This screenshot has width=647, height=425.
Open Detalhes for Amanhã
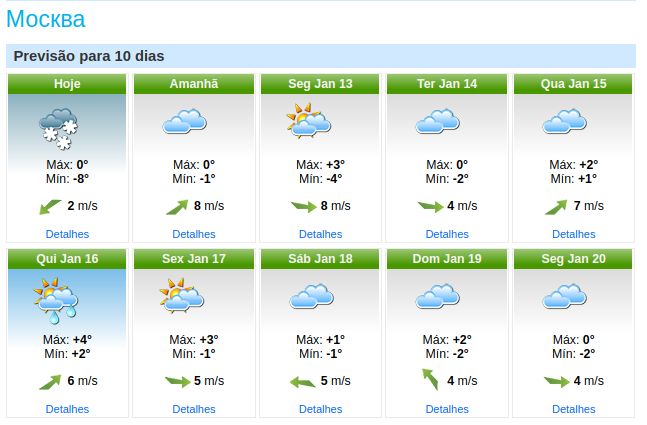[x=194, y=234]
